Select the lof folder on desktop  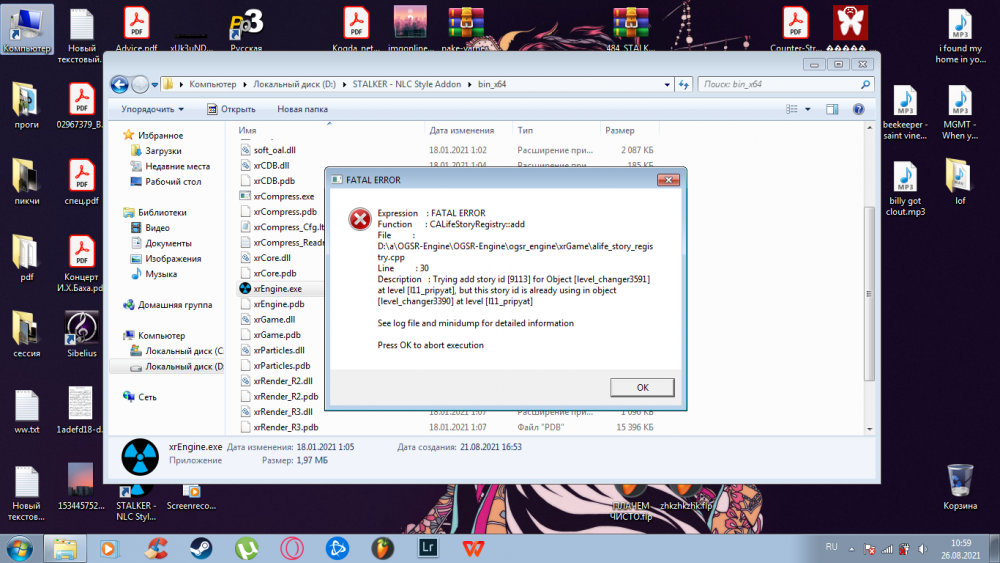(960, 182)
